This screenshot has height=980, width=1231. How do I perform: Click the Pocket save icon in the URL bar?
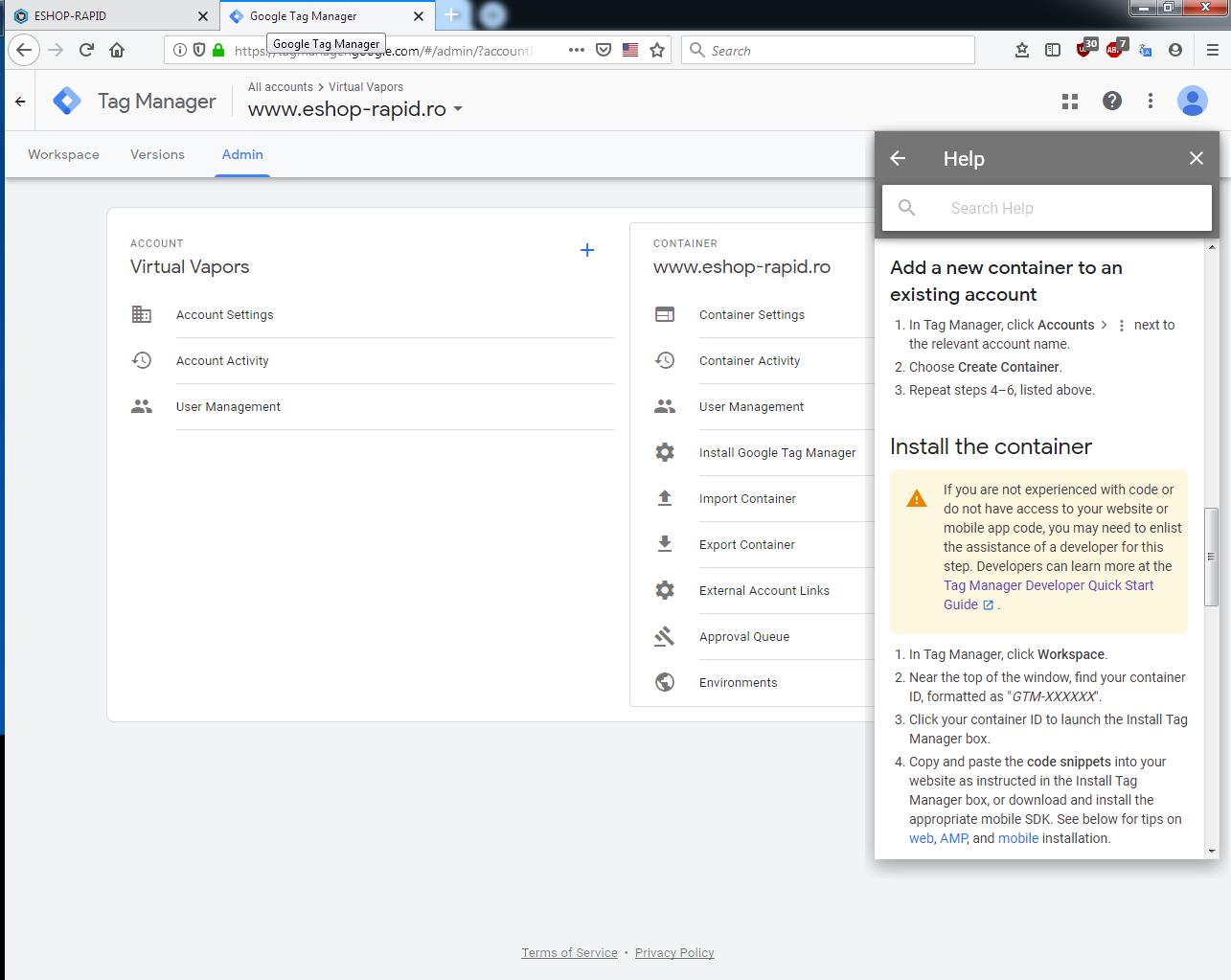click(x=604, y=50)
